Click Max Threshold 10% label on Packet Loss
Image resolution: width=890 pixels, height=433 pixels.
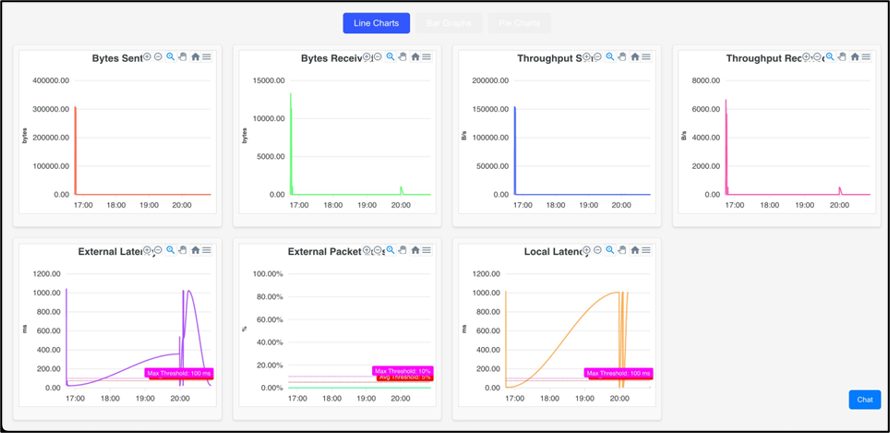[403, 371]
